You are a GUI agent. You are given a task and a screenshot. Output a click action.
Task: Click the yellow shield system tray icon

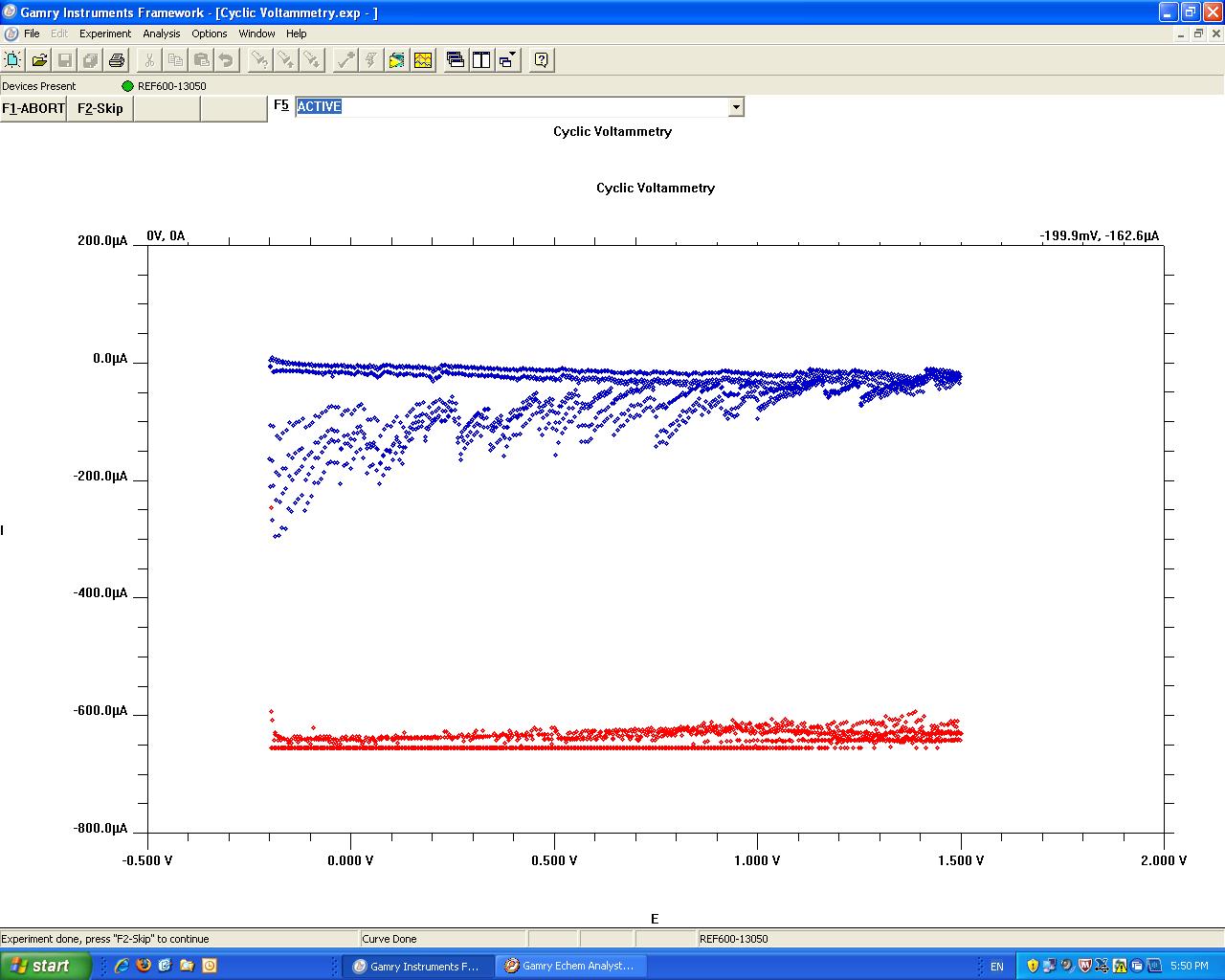click(1033, 966)
